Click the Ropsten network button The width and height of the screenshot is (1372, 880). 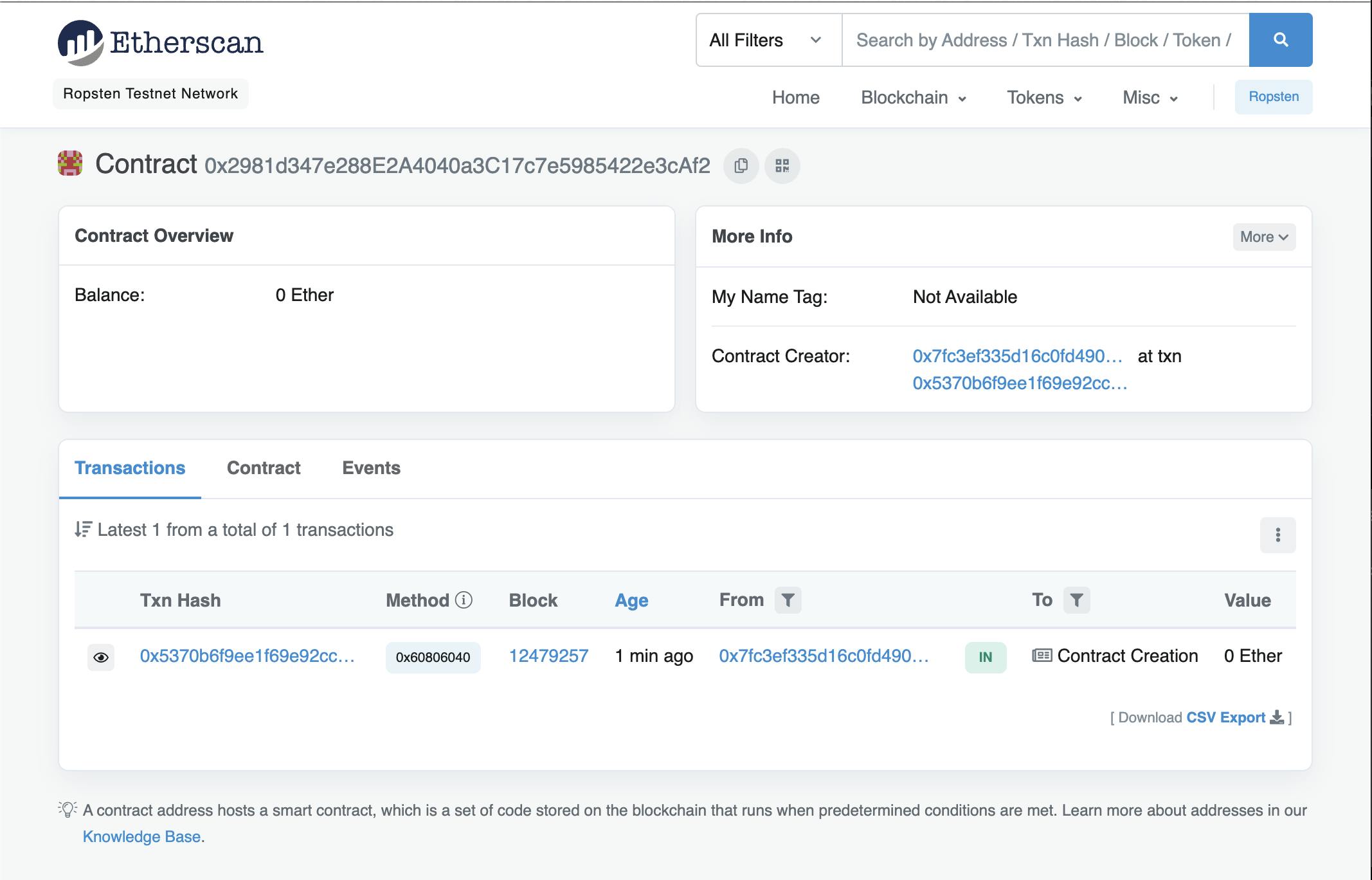click(x=1274, y=97)
